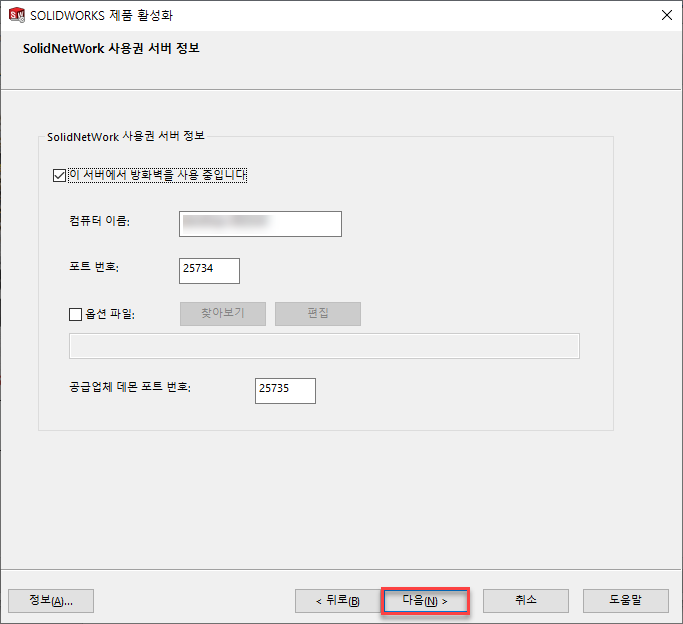Proceed with the 다음(N) button
Viewport: 683px width, 624px height.
(x=425, y=601)
